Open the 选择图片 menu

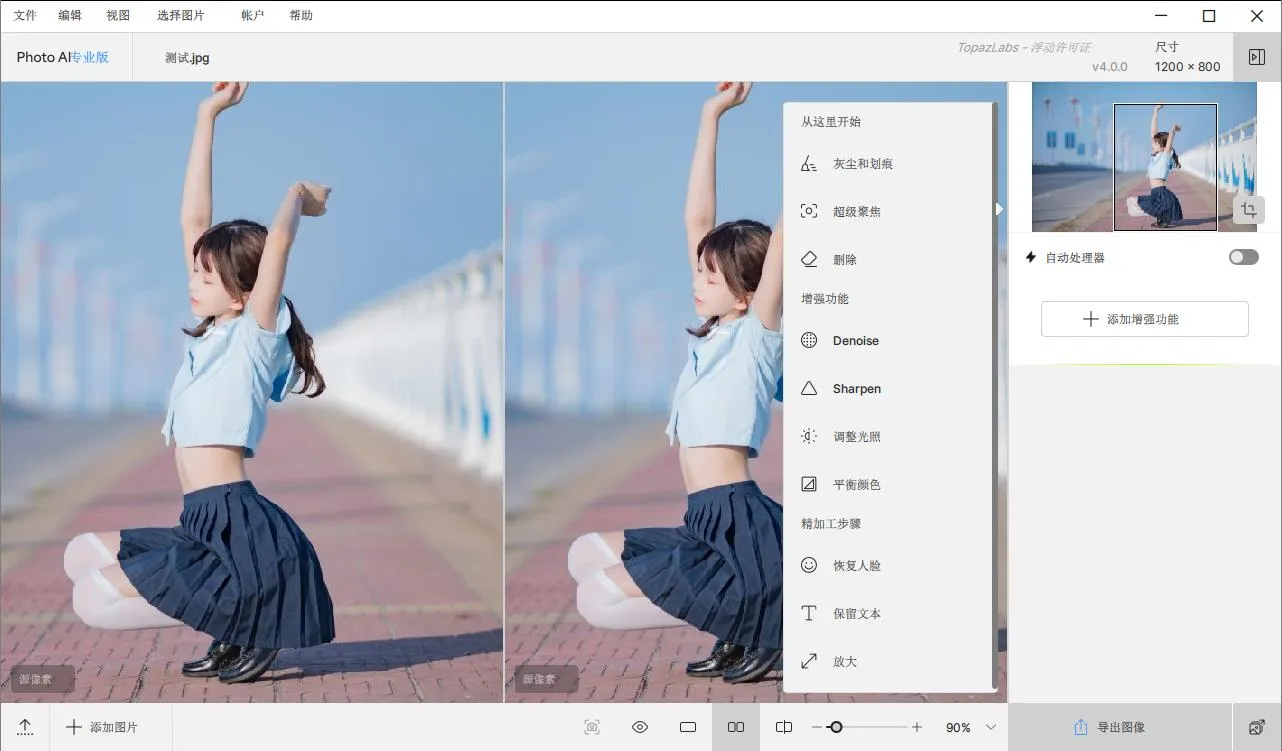(181, 15)
